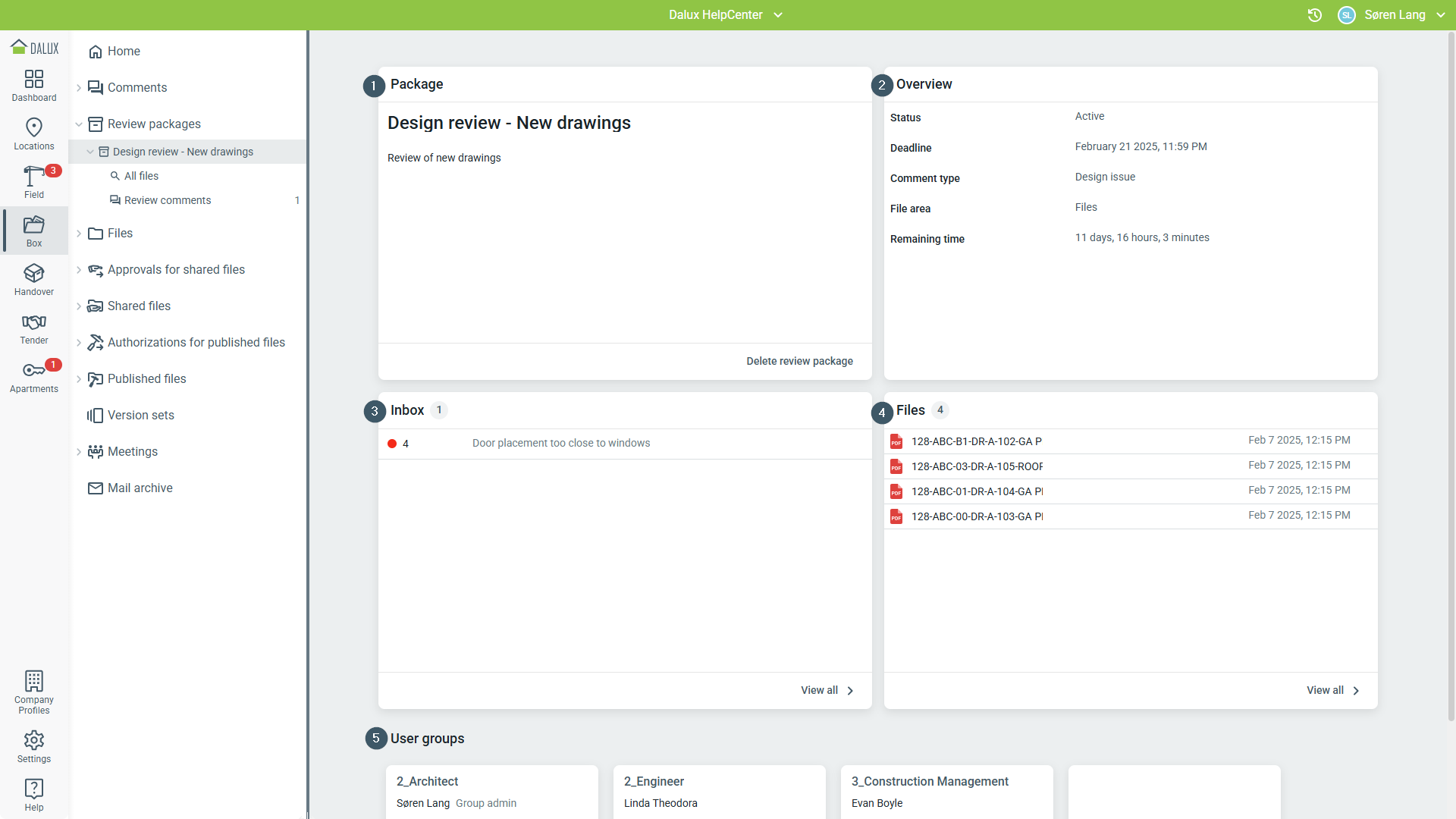Click the Box module icon
1456x819 pixels.
tap(33, 231)
